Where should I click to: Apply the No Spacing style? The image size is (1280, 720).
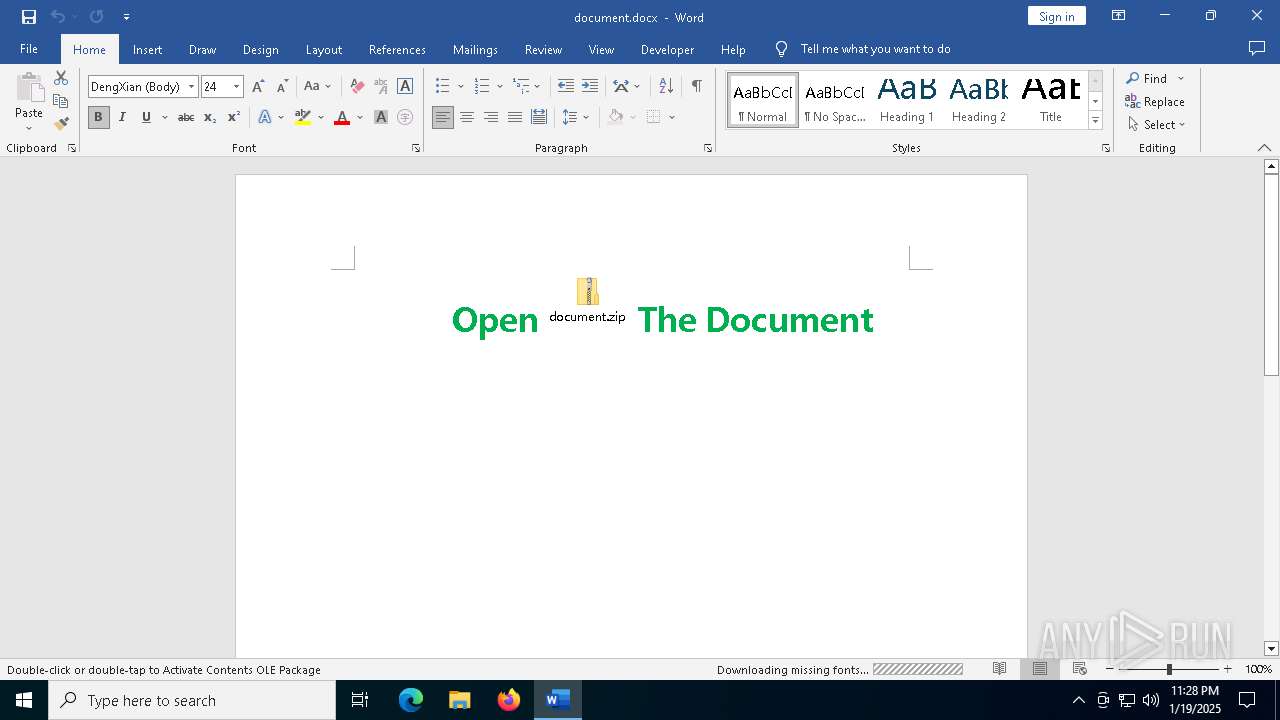[x=835, y=100]
